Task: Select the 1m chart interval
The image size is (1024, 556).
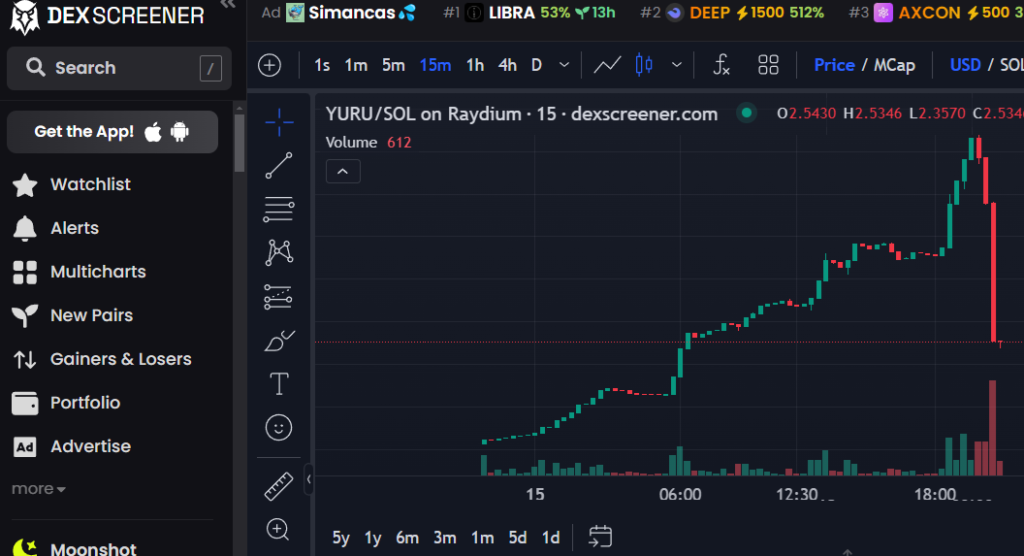Action: pos(356,65)
